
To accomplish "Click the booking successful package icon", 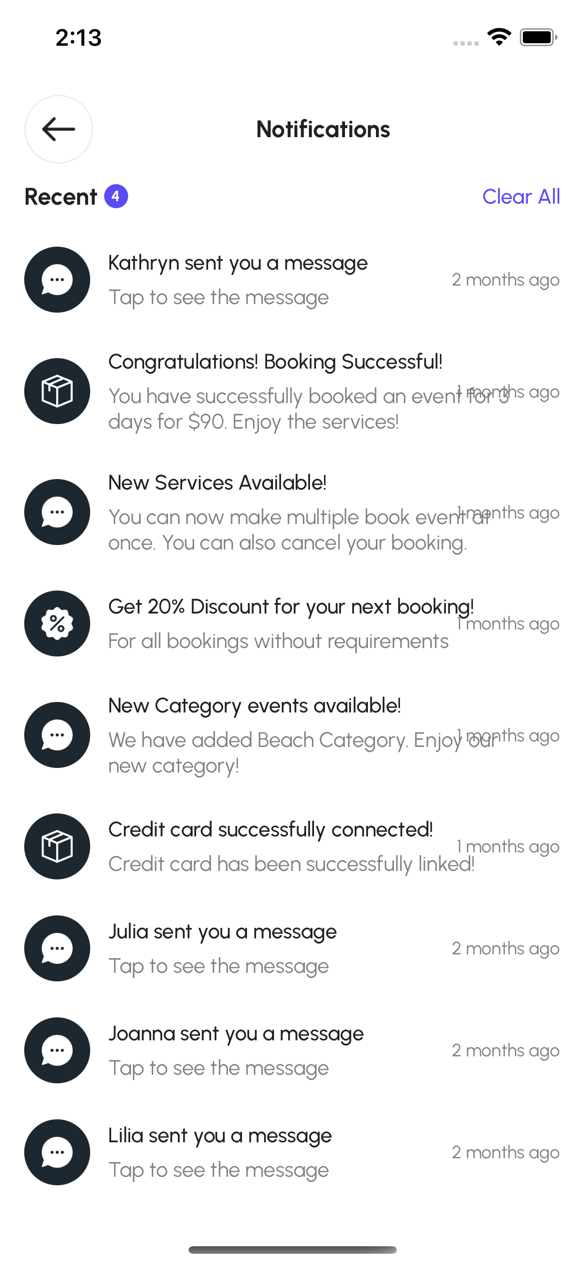I will 57,391.
